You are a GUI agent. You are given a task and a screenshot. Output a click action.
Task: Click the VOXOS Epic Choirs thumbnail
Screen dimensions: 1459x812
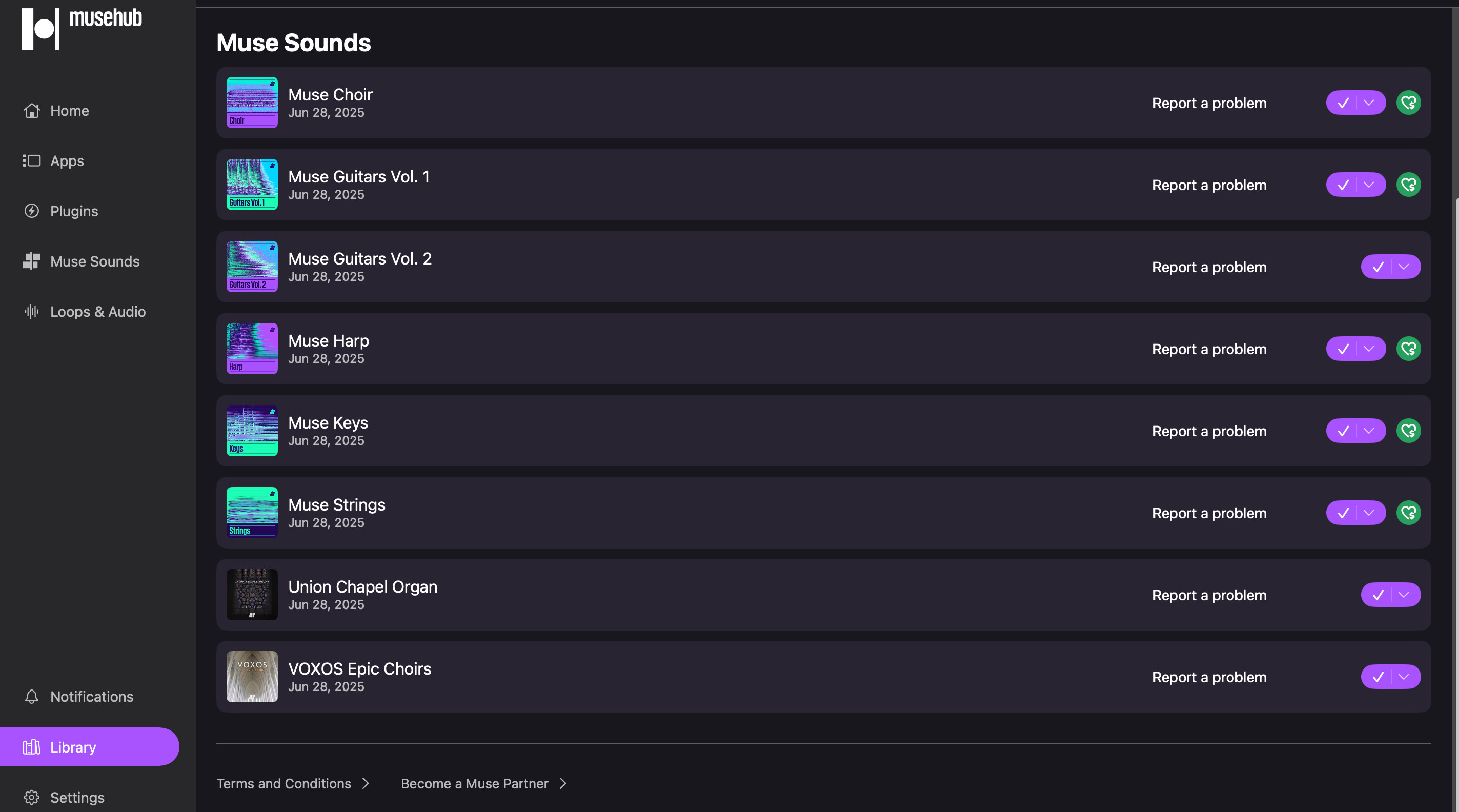point(252,677)
